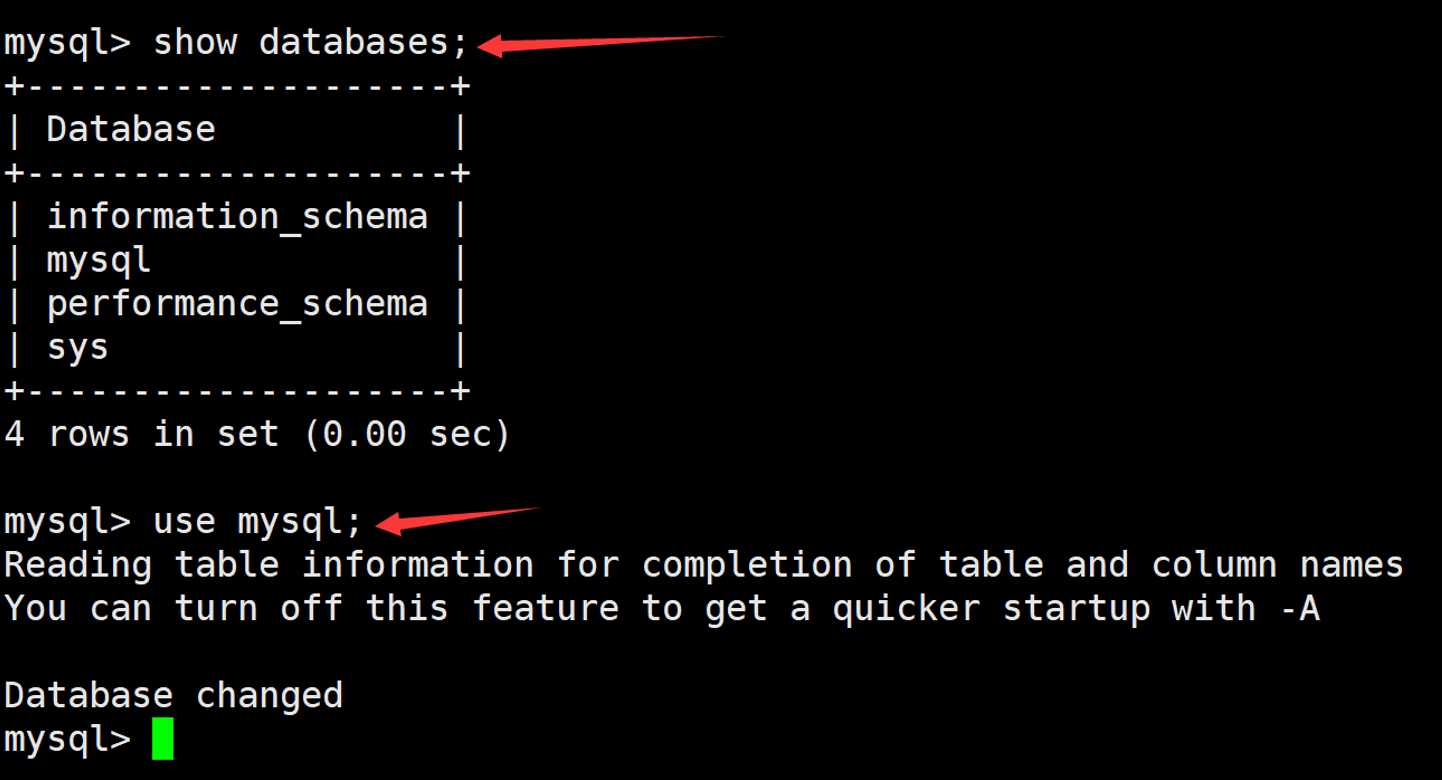Click the Database column header

pos(130,130)
